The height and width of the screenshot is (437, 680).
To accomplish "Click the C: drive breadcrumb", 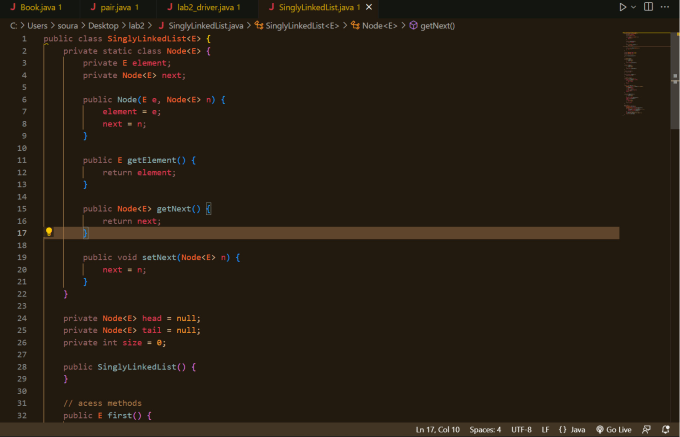I will 14,26.
